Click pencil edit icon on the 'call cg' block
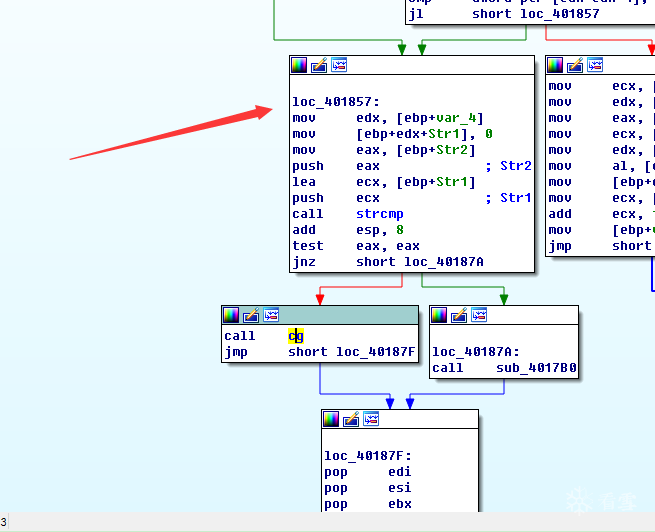This screenshot has width=655, height=532. (x=251, y=315)
